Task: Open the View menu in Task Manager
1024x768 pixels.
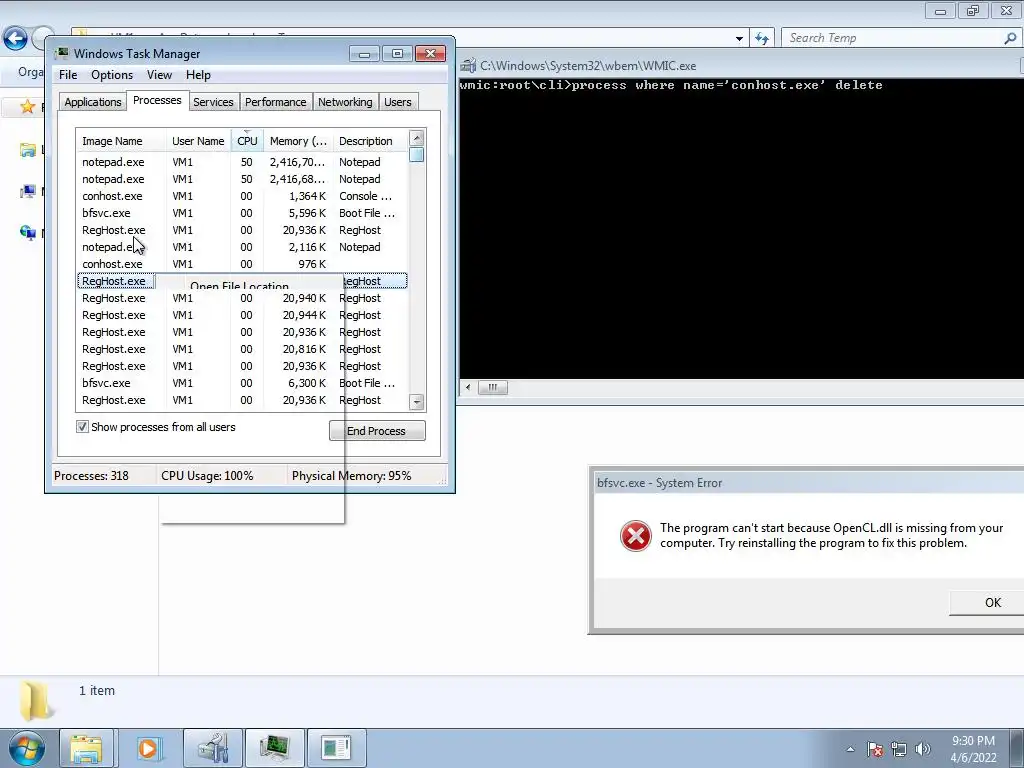Action: (159, 75)
